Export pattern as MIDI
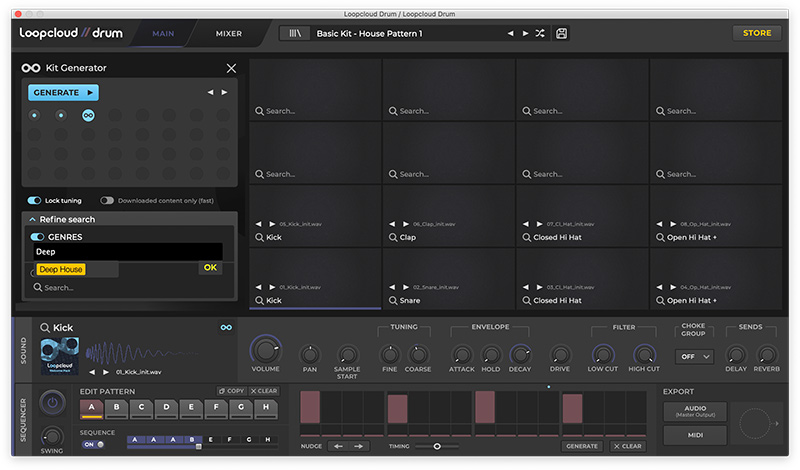This screenshot has width=800, height=470. (x=695, y=435)
